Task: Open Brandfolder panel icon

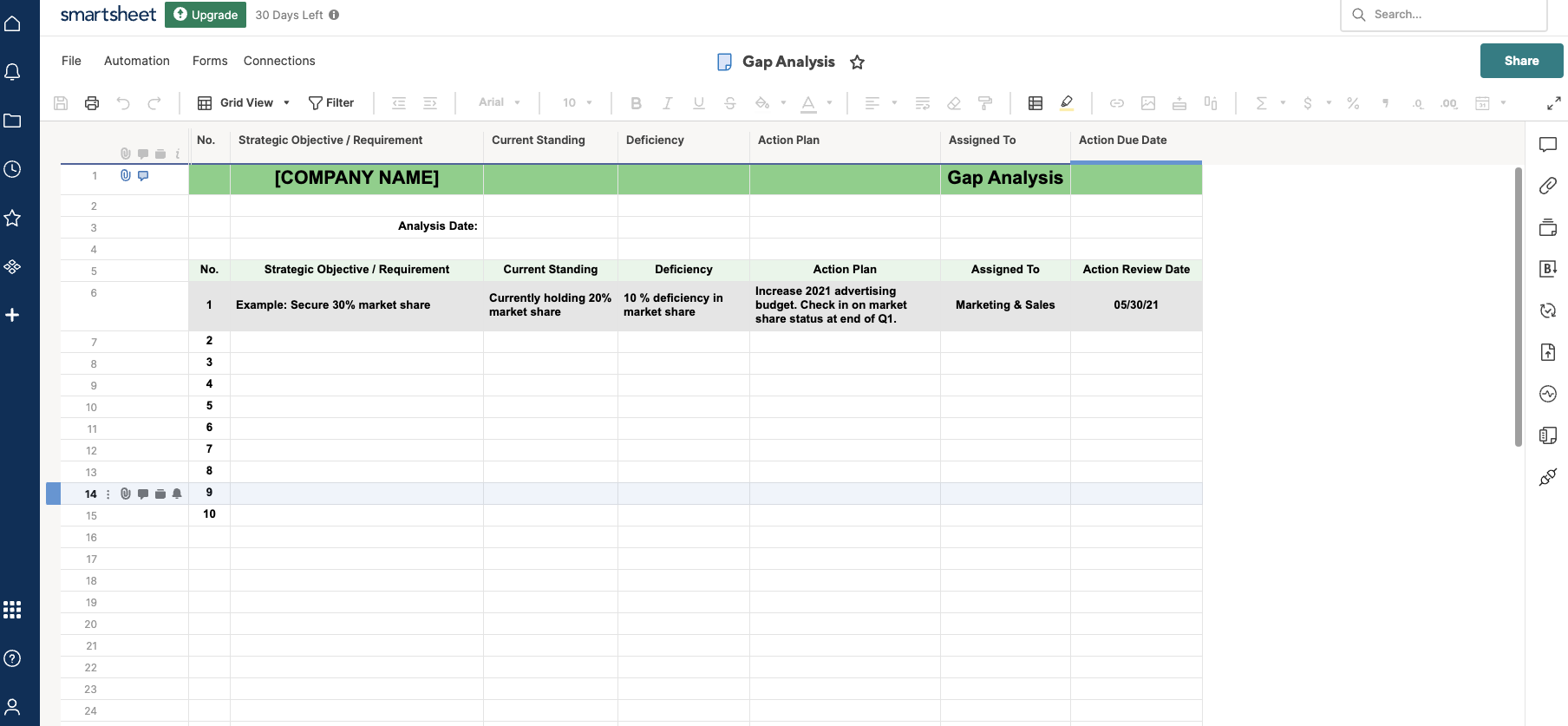Action: pyautogui.click(x=1548, y=269)
